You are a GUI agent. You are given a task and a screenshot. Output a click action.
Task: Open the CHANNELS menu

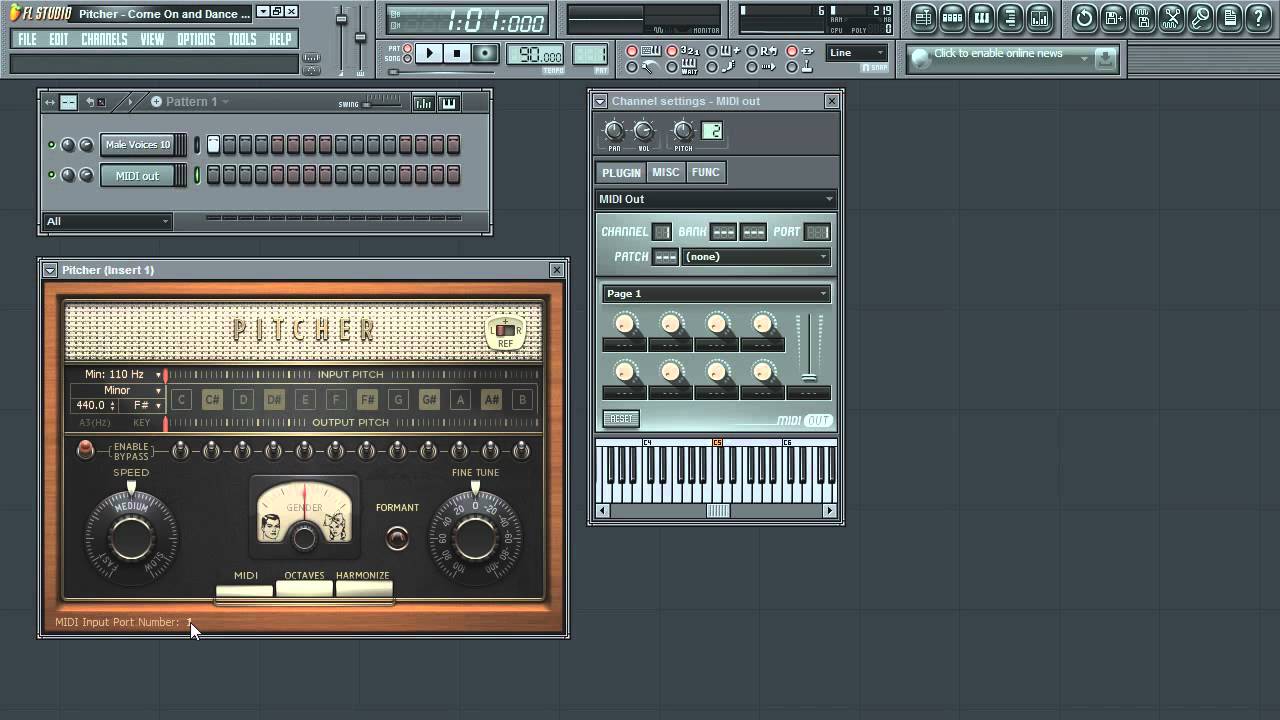(x=104, y=39)
